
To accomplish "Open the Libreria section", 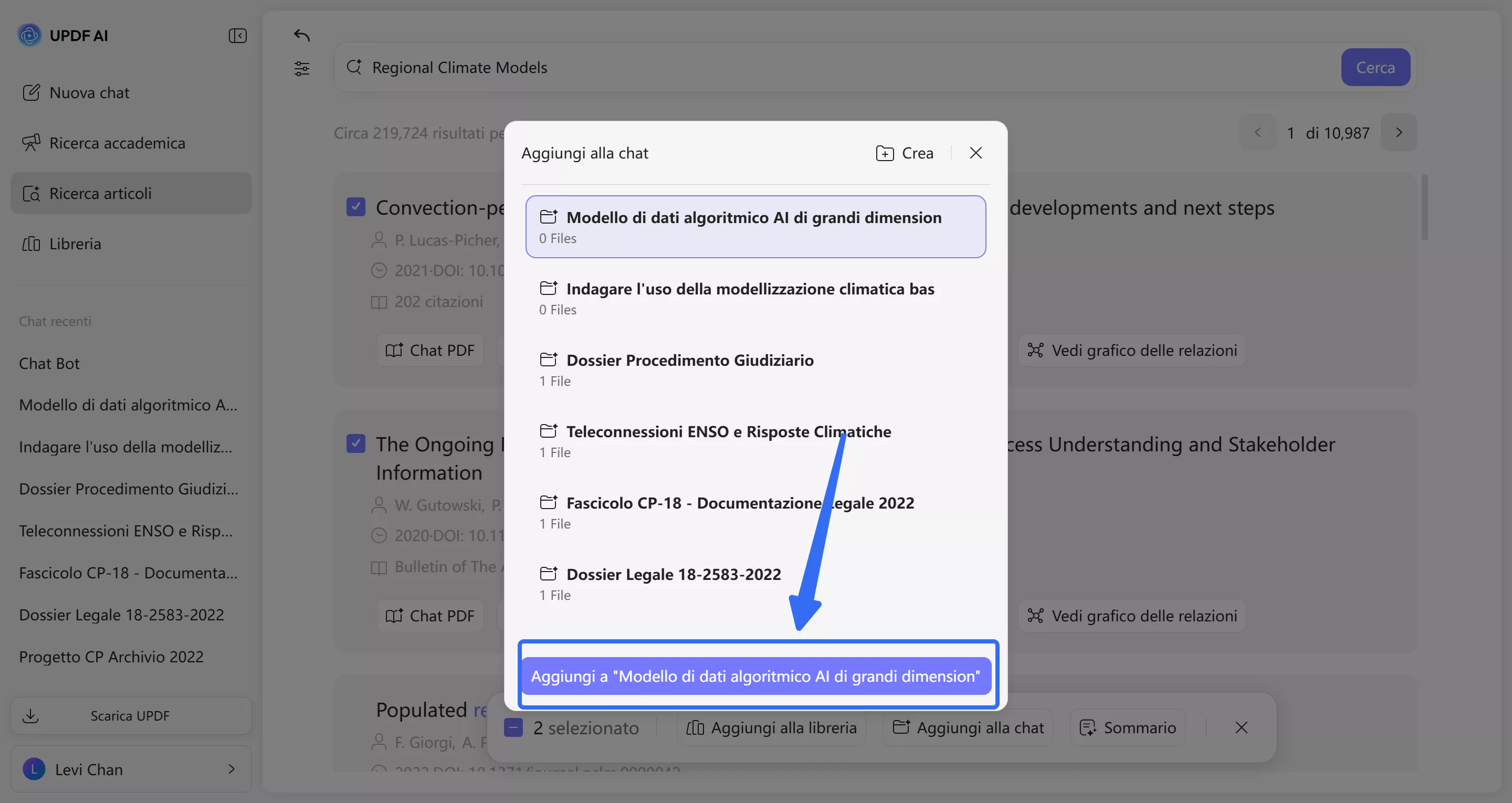I will click(x=75, y=244).
